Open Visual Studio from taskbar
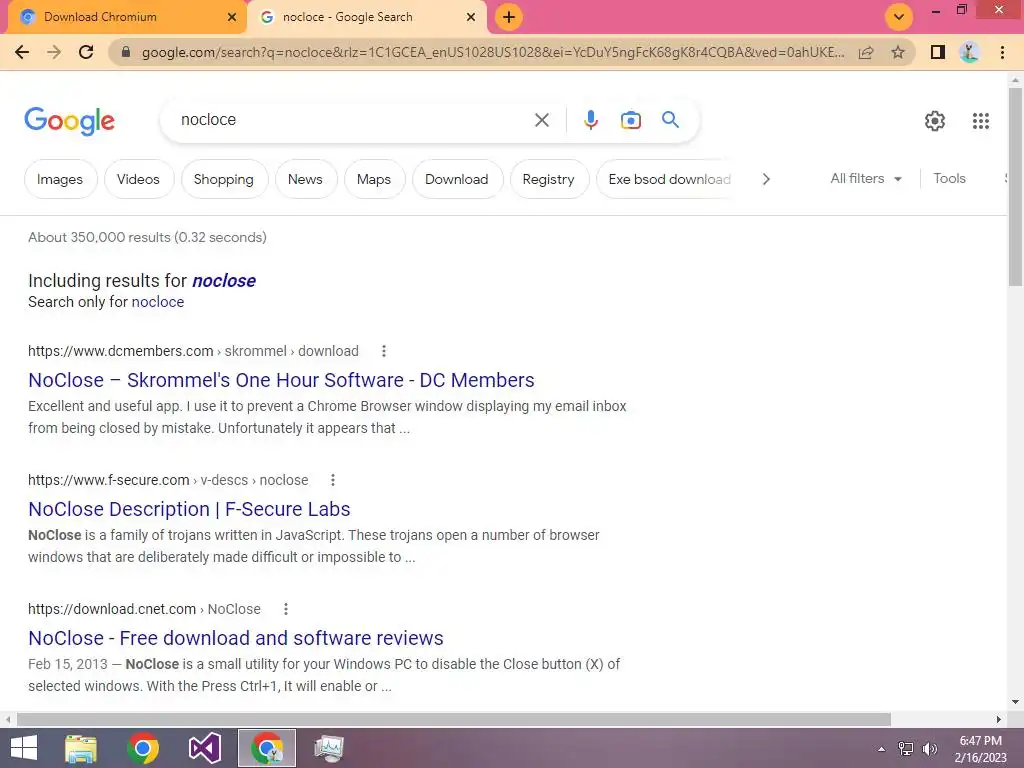1024x768 pixels. [x=204, y=748]
